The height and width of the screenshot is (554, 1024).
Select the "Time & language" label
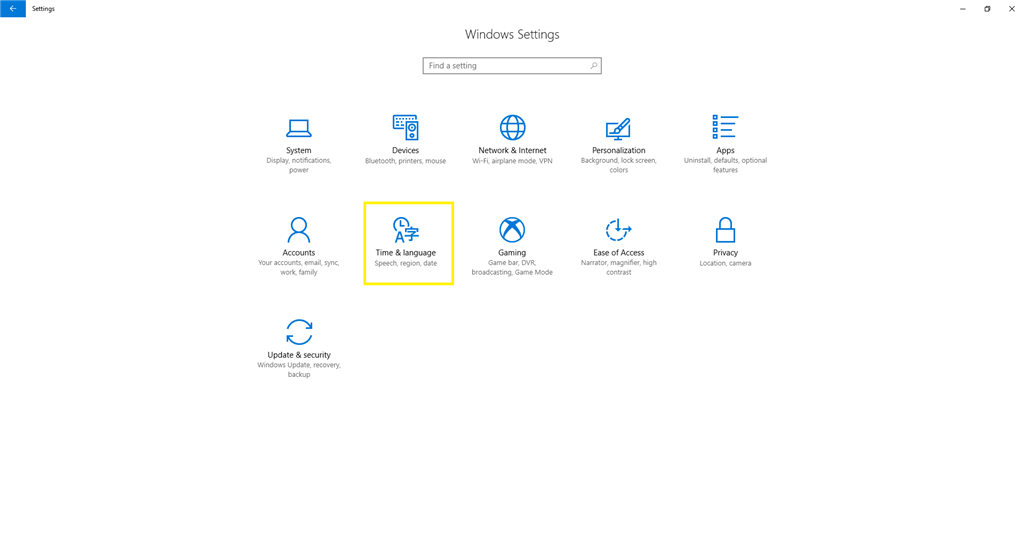coord(406,253)
